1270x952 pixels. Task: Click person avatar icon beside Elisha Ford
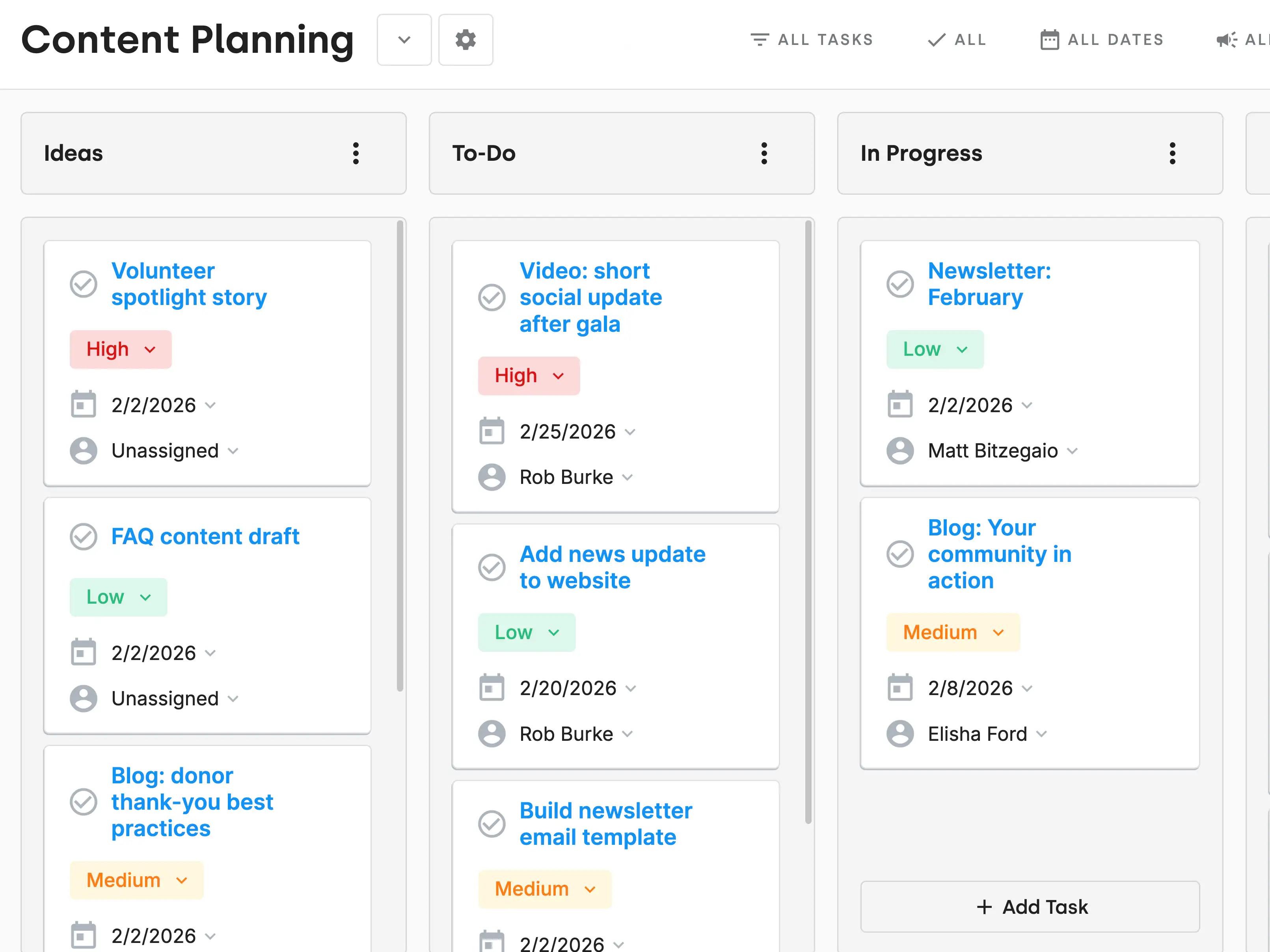899,734
